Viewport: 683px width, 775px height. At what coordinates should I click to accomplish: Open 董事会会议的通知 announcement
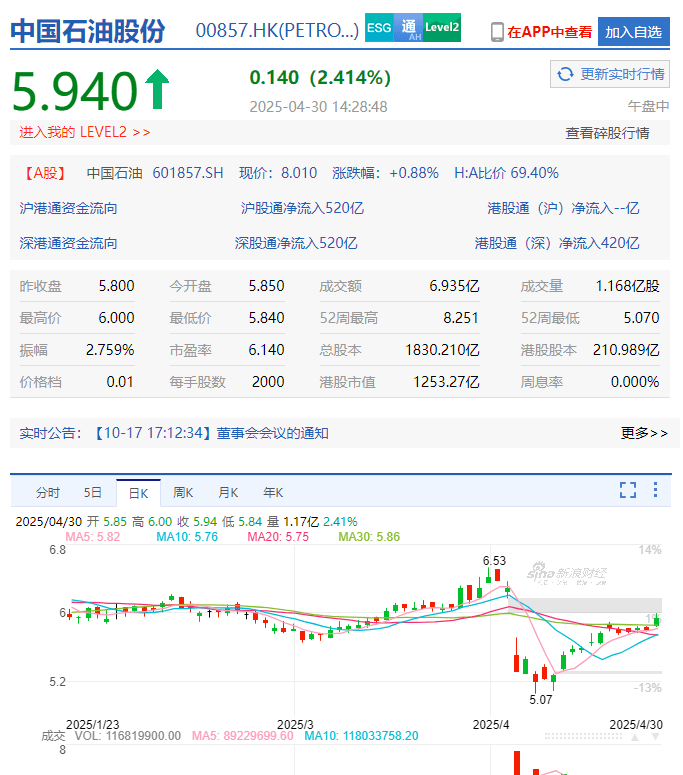click(x=272, y=433)
